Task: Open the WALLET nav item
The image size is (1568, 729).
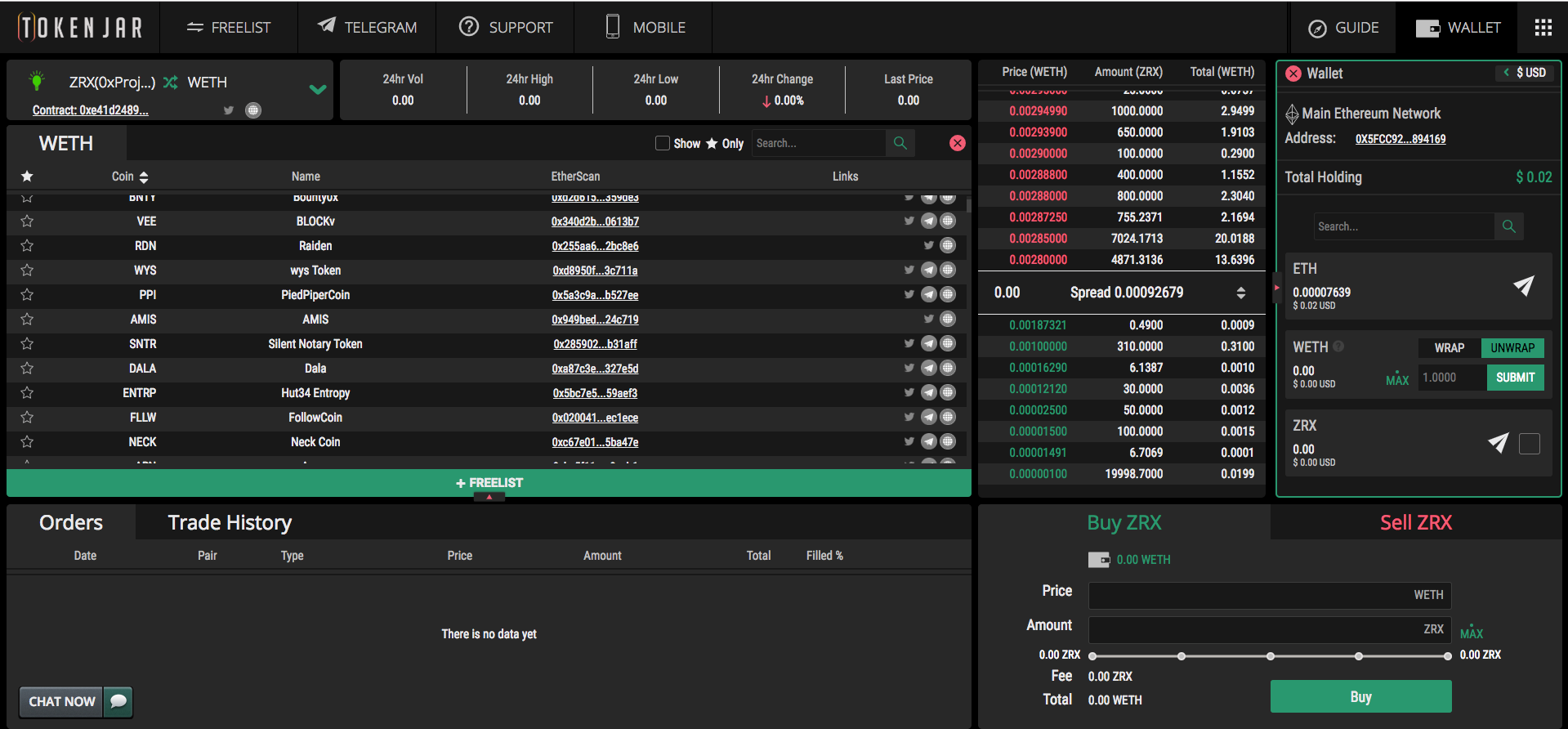Action: [1459, 28]
